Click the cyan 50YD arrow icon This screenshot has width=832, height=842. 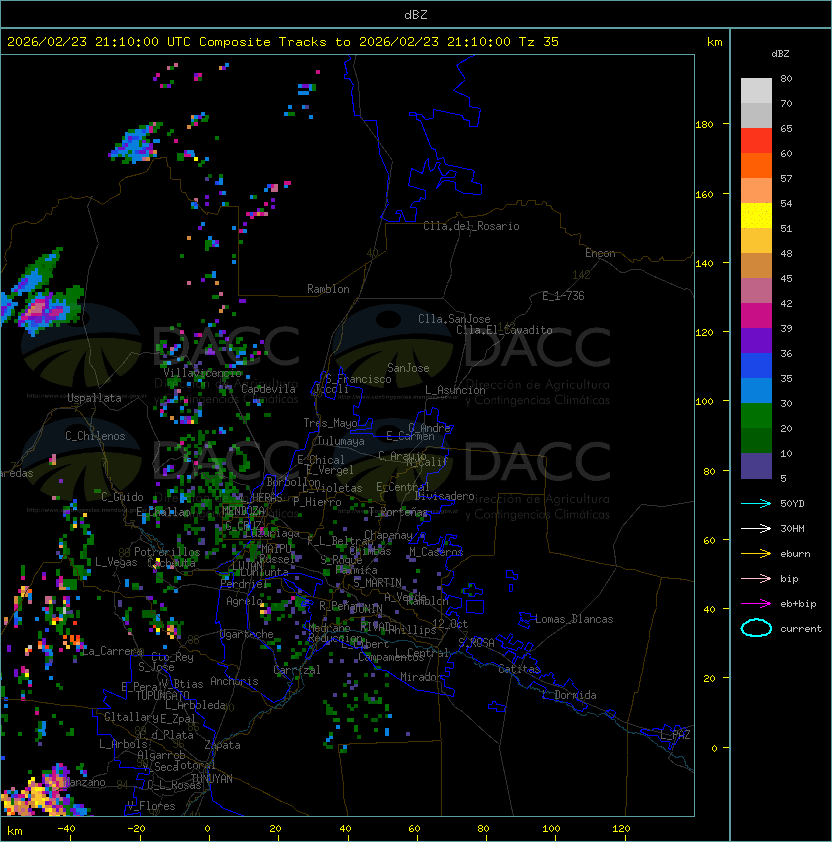pos(756,504)
